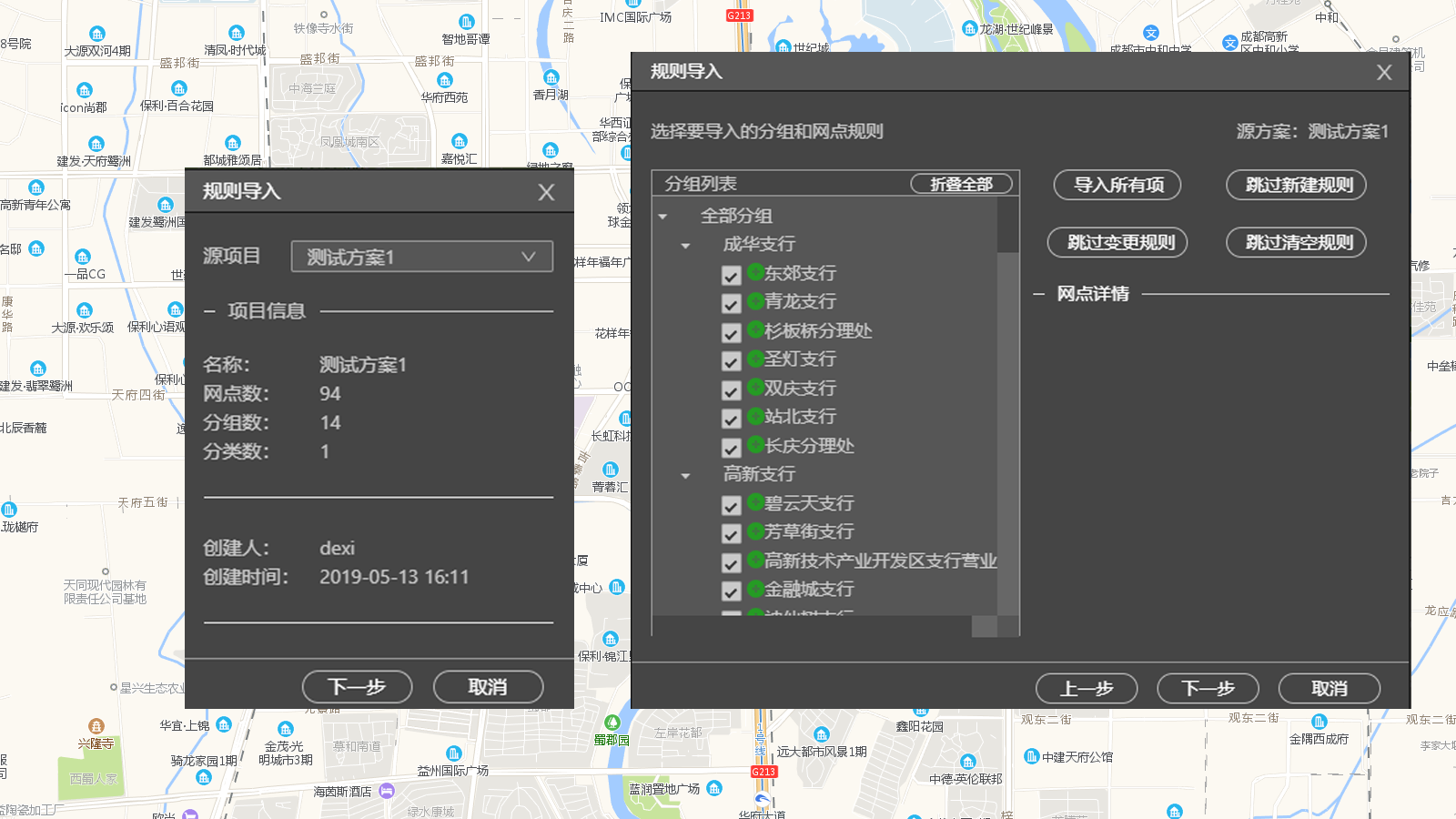The height and width of the screenshot is (819, 1456).
Task: Click the 大源双河4期 map marker icon
Action: tap(97, 35)
